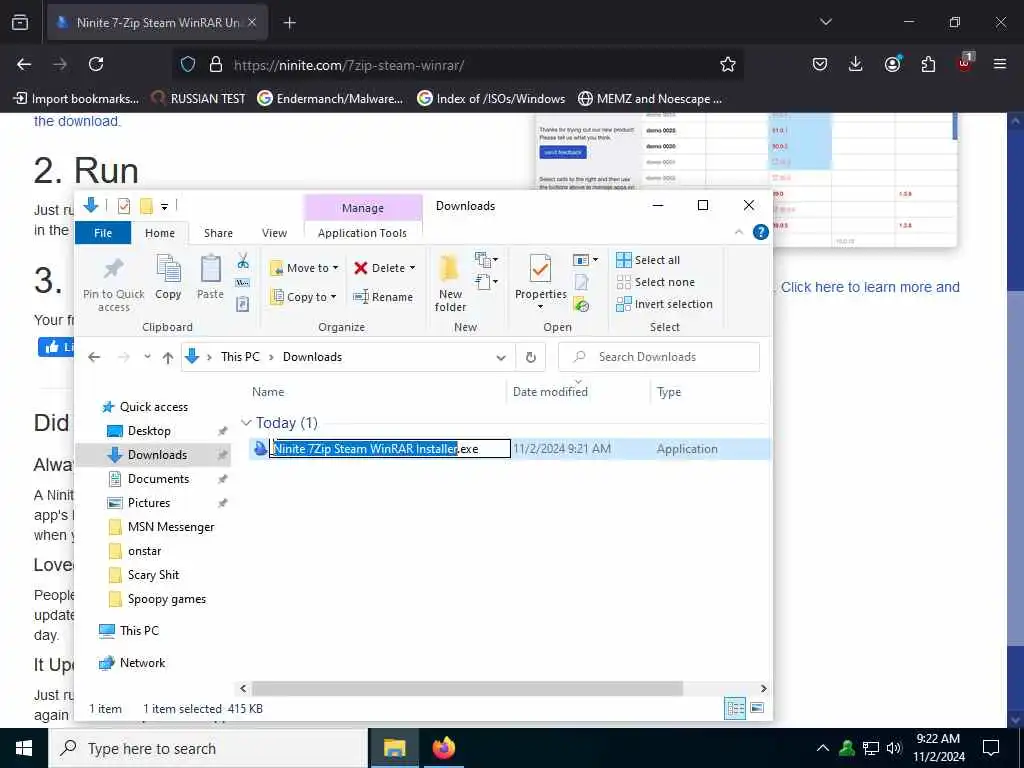
Task: Click the Paste icon in ribbon
Action: pos(210,269)
